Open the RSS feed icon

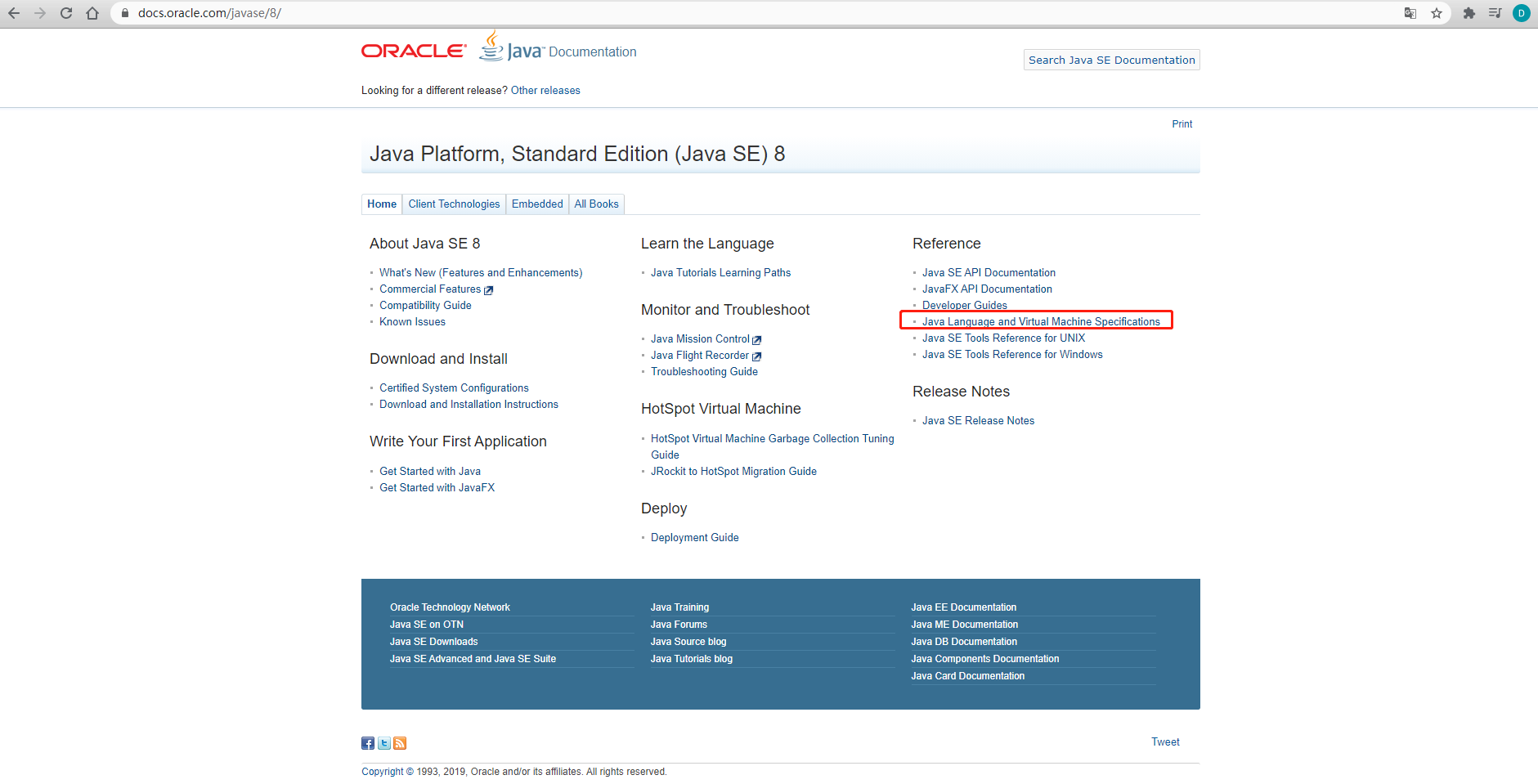coord(400,743)
